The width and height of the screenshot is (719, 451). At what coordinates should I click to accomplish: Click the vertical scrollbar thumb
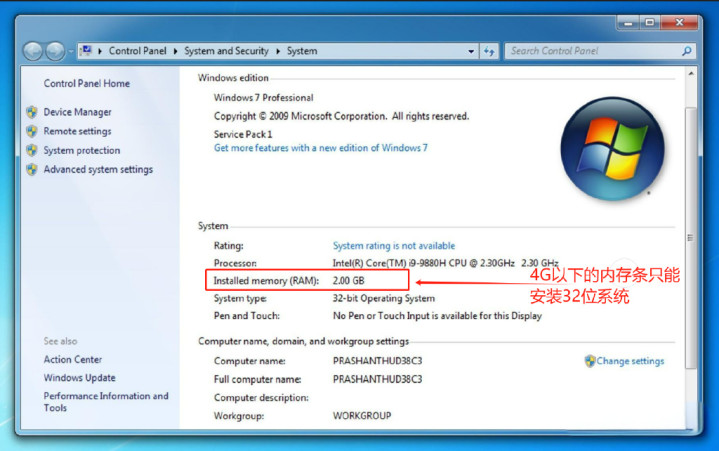[691, 238]
